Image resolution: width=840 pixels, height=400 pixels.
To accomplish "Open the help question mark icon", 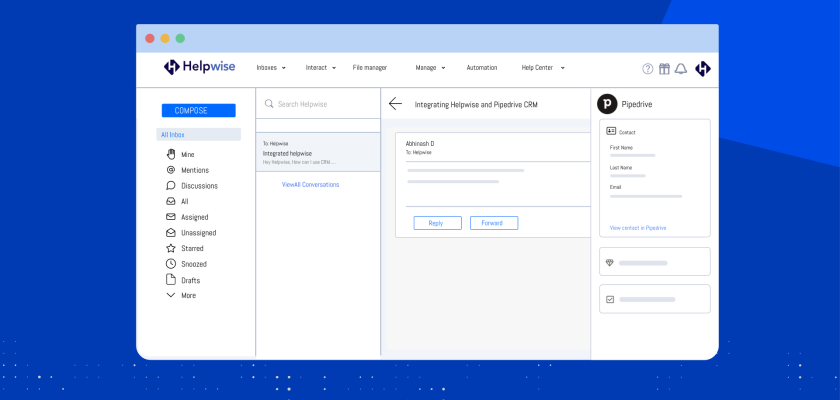I will click(x=648, y=69).
